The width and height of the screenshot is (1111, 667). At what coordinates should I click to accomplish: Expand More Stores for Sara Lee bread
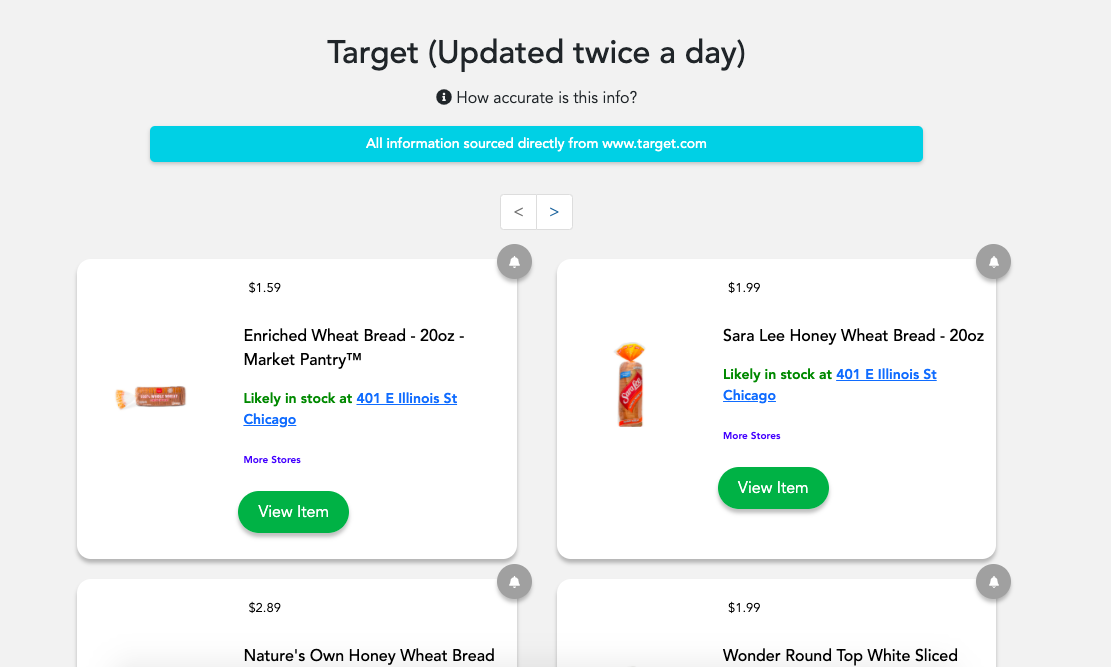752,436
